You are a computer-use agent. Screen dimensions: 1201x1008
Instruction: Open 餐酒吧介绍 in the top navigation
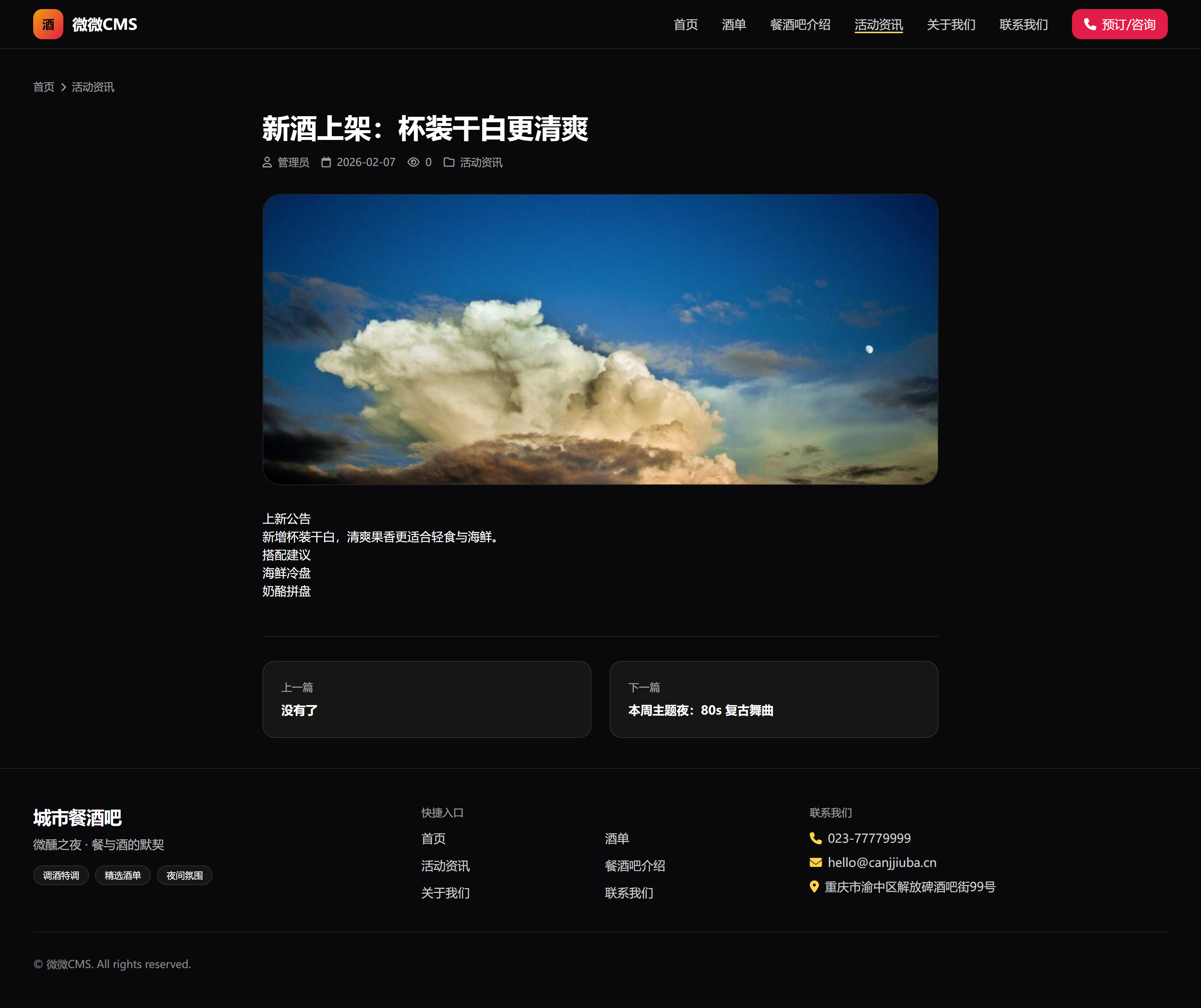[800, 25]
